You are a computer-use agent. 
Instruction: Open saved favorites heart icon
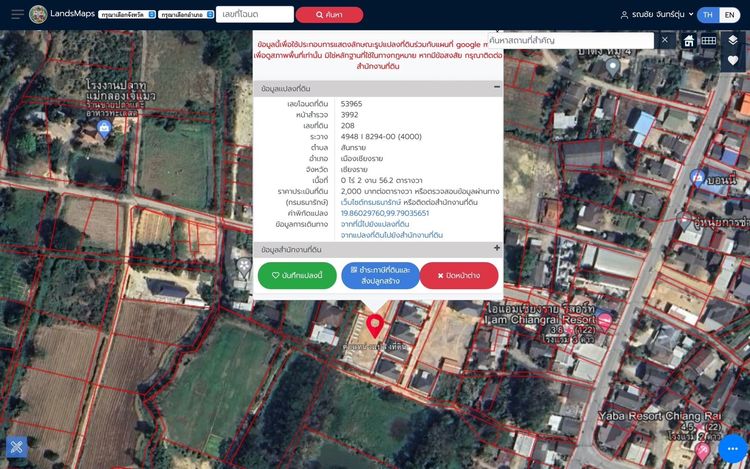pyautogui.click(x=733, y=61)
